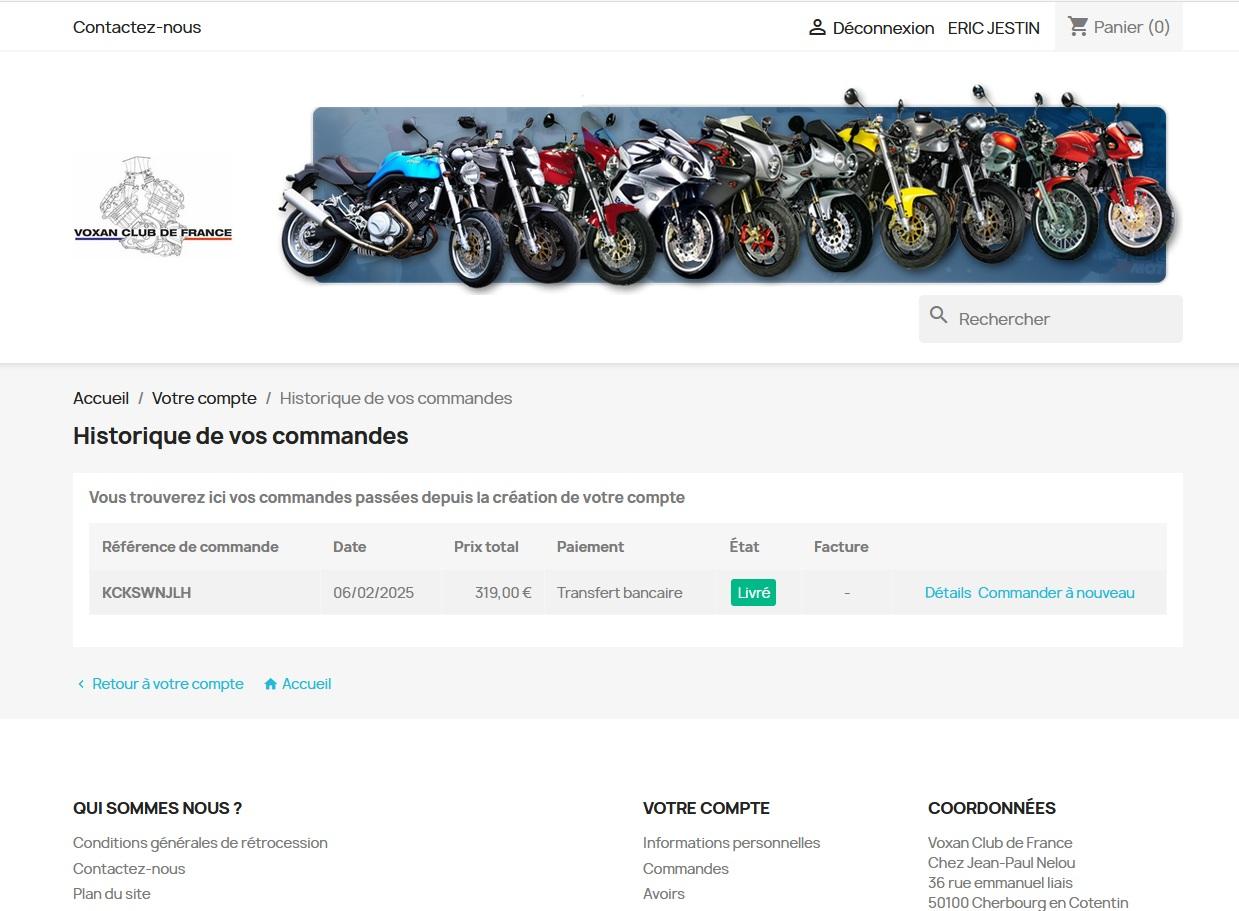Image resolution: width=1239 pixels, height=911 pixels.
Task: Click the shopping cart icon
Action: (x=1078, y=27)
